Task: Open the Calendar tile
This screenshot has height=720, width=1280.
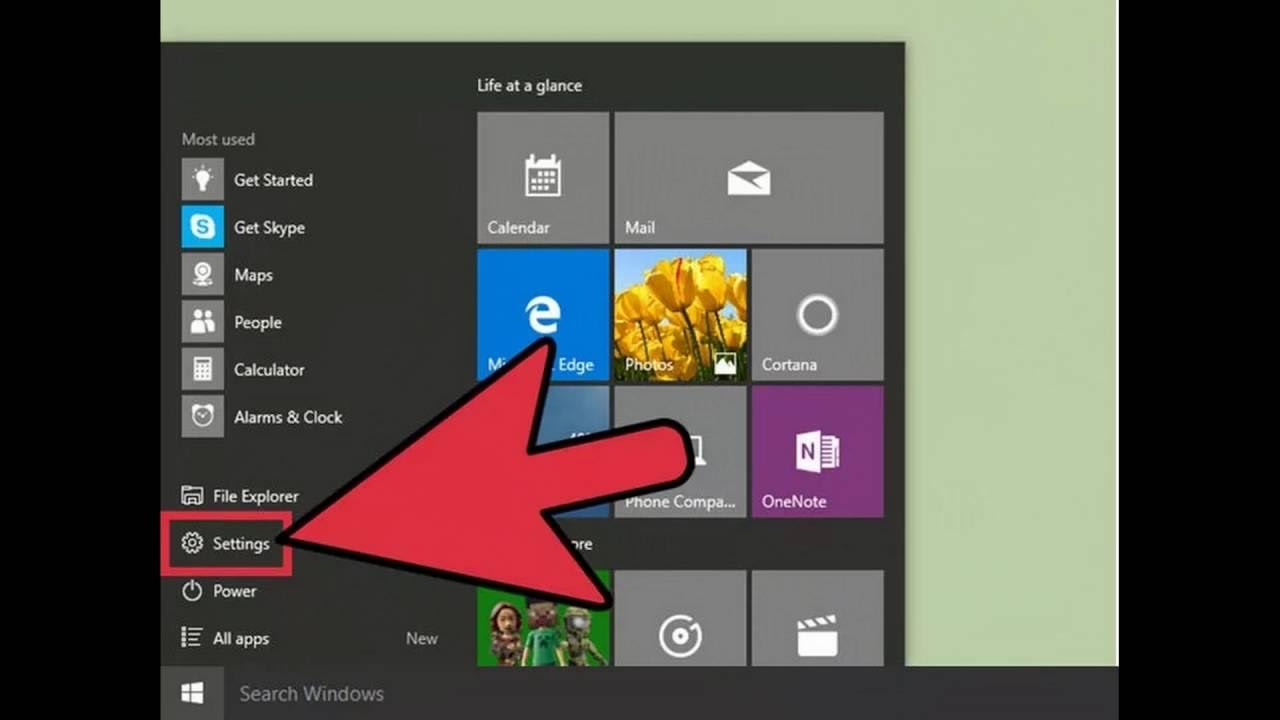Action: coord(543,178)
